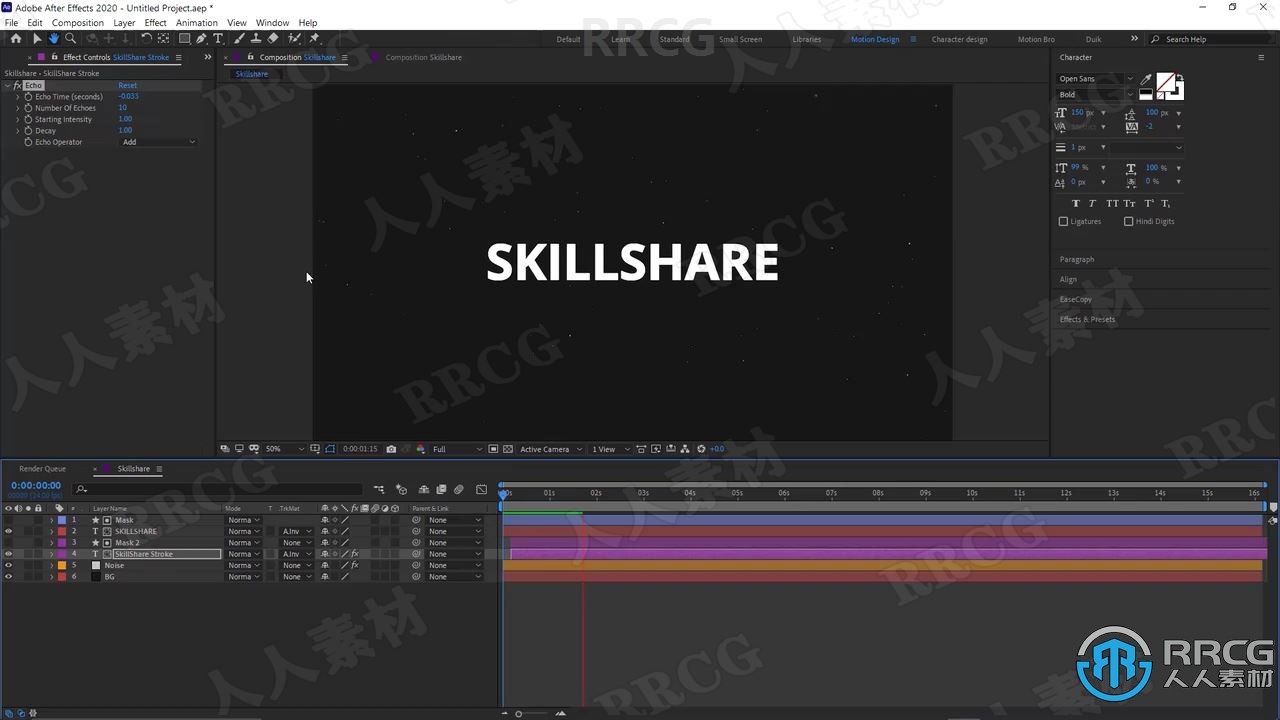Go to the Home screen icon
Screen dimensions: 1280x720
16,39
